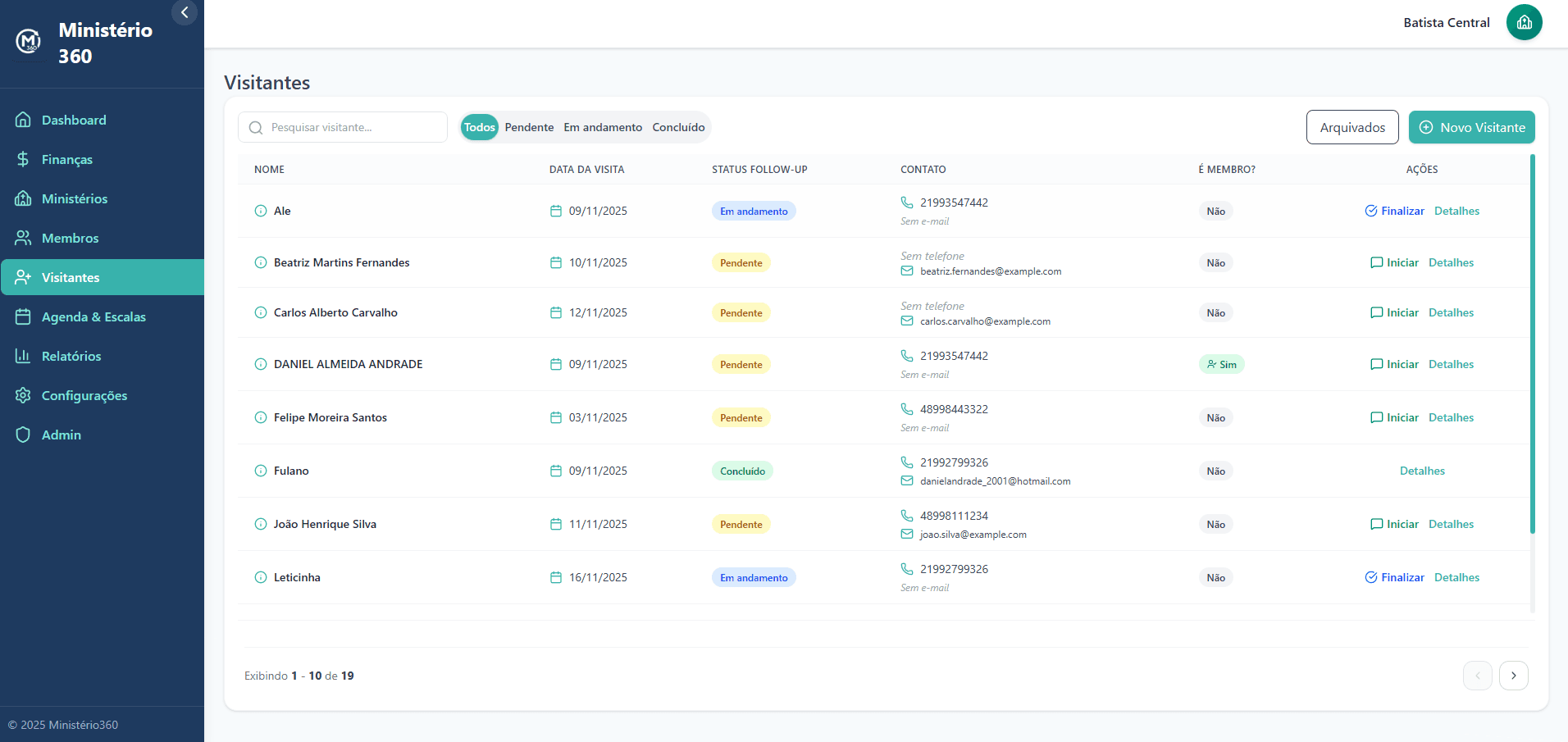
Task: Open Finanças via the dollar icon
Action: 23,159
